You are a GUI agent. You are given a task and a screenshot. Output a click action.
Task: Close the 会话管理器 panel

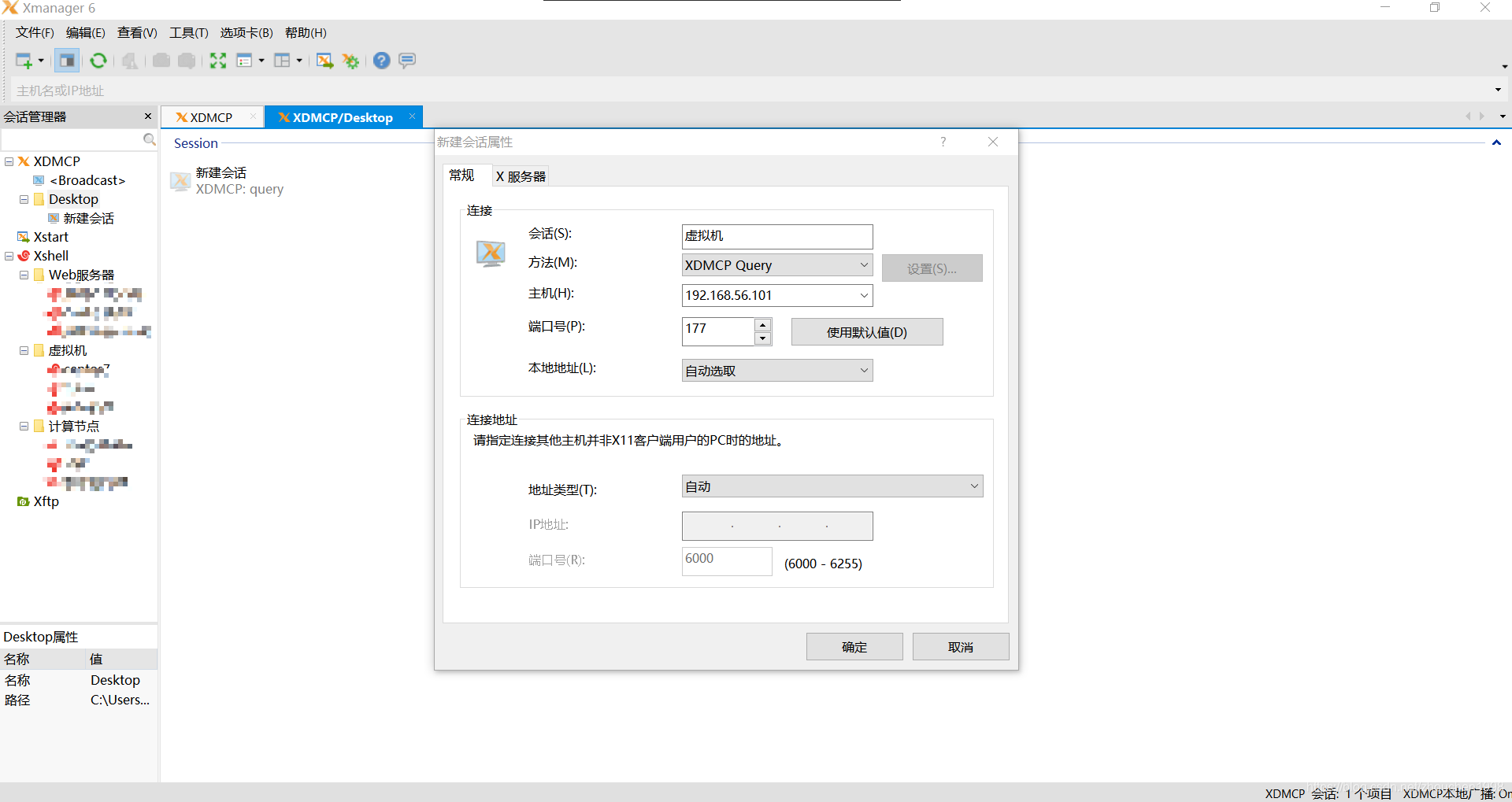click(148, 116)
